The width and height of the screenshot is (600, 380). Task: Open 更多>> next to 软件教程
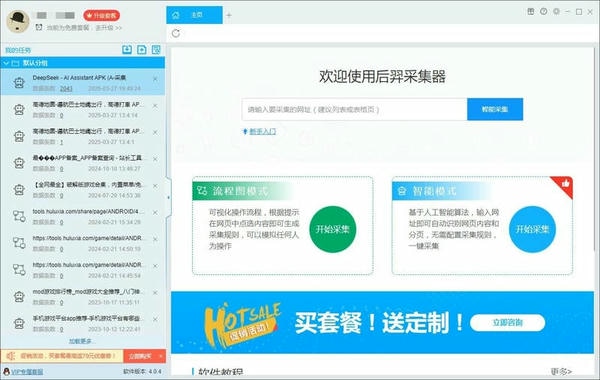click(561, 371)
